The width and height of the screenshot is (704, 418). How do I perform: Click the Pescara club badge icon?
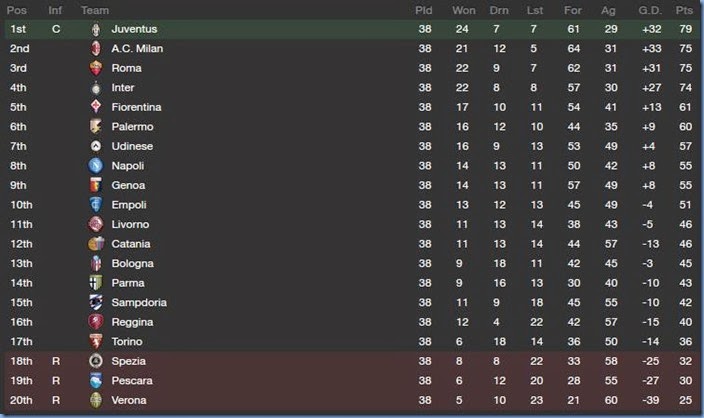pos(96,381)
